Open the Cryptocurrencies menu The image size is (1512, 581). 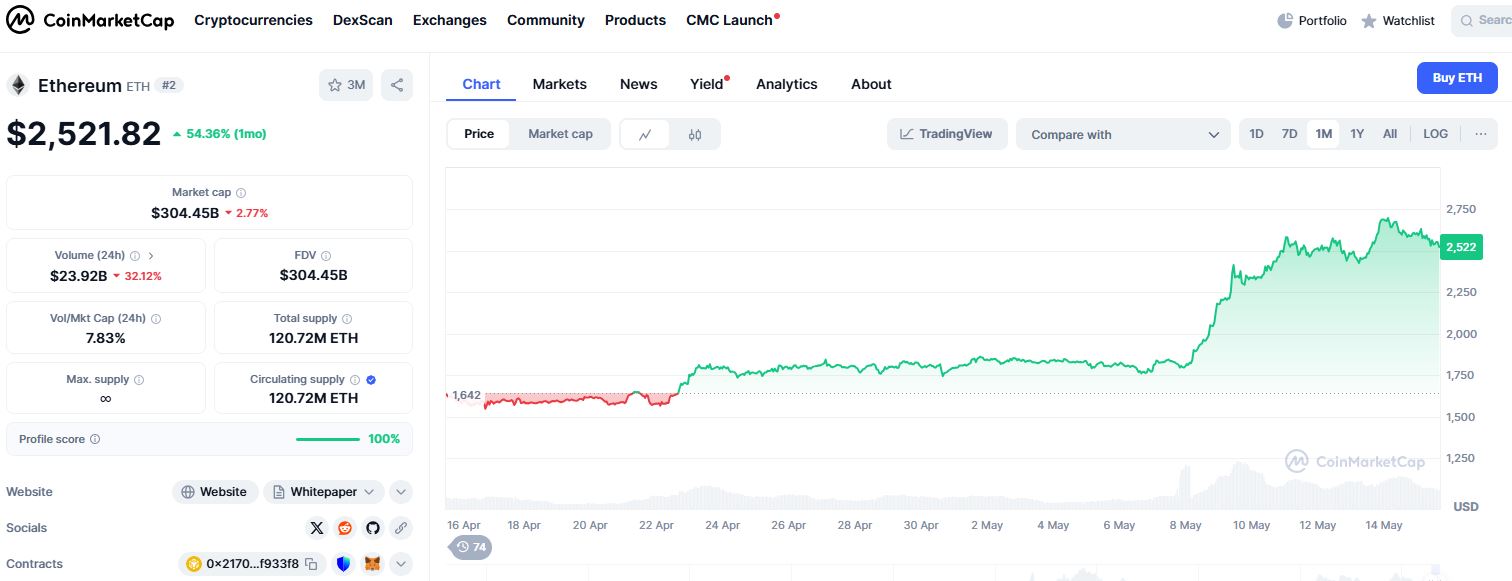pos(253,20)
